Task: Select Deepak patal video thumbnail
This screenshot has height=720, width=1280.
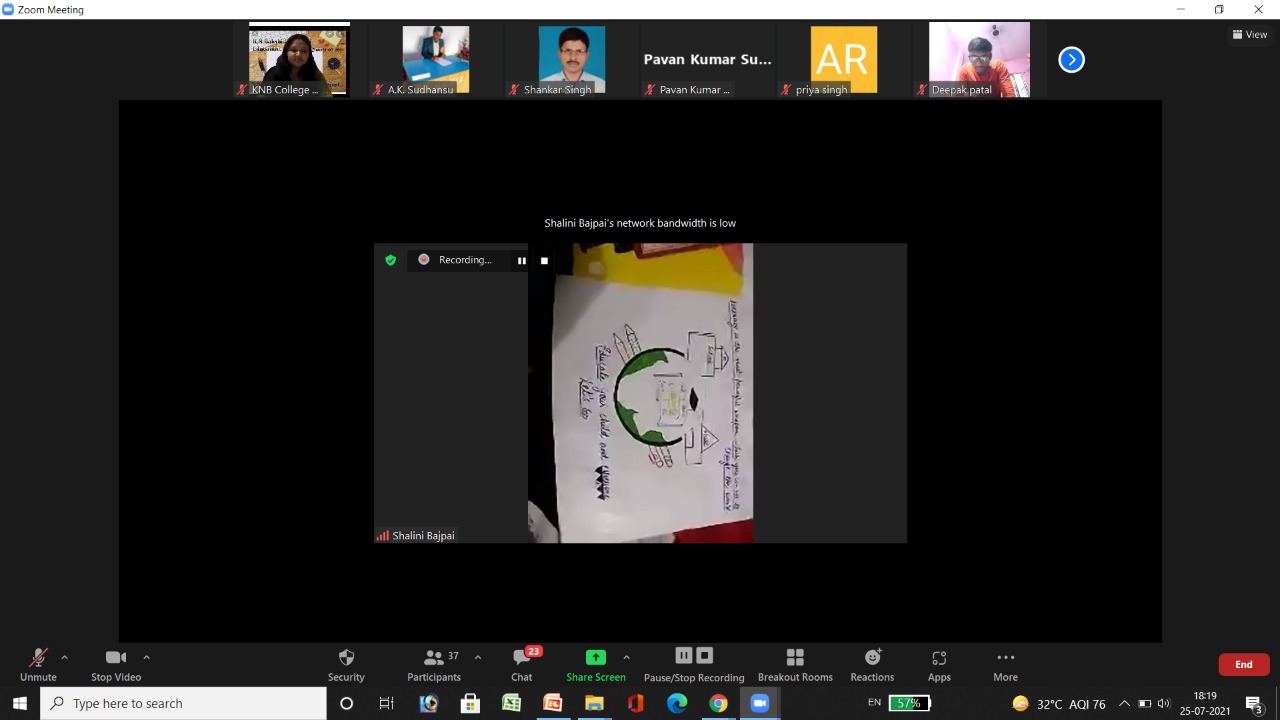Action: coord(980,60)
